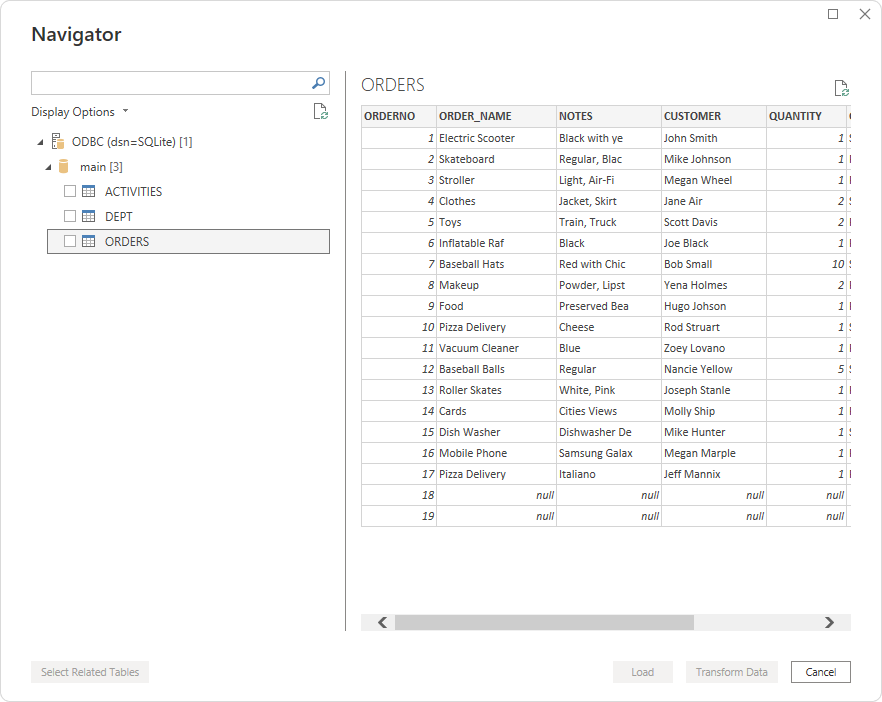Viewport: 882px width, 702px height.
Task: Open the Display Options dropdown
Action: click(x=79, y=112)
